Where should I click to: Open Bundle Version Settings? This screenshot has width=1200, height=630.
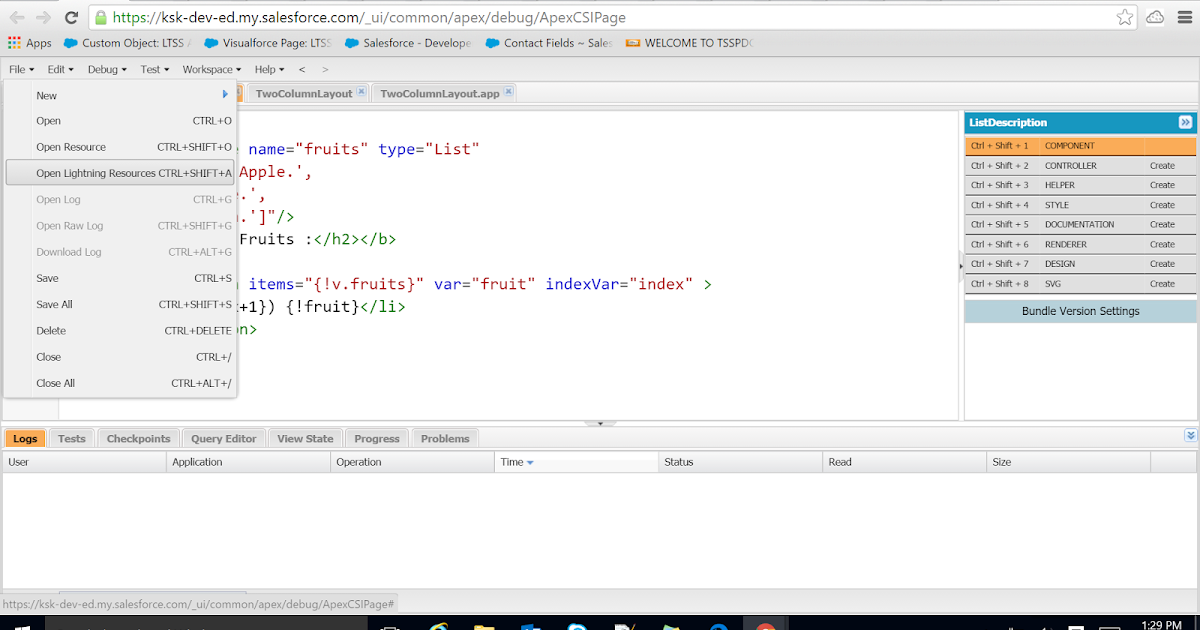(1080, 311)
